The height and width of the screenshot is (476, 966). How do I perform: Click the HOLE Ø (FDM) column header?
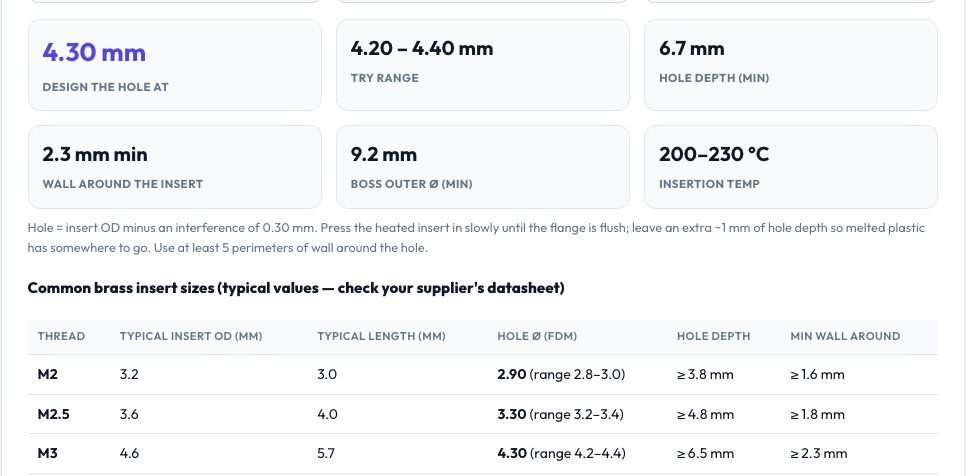pyautogui.click(x=537, y=336)
